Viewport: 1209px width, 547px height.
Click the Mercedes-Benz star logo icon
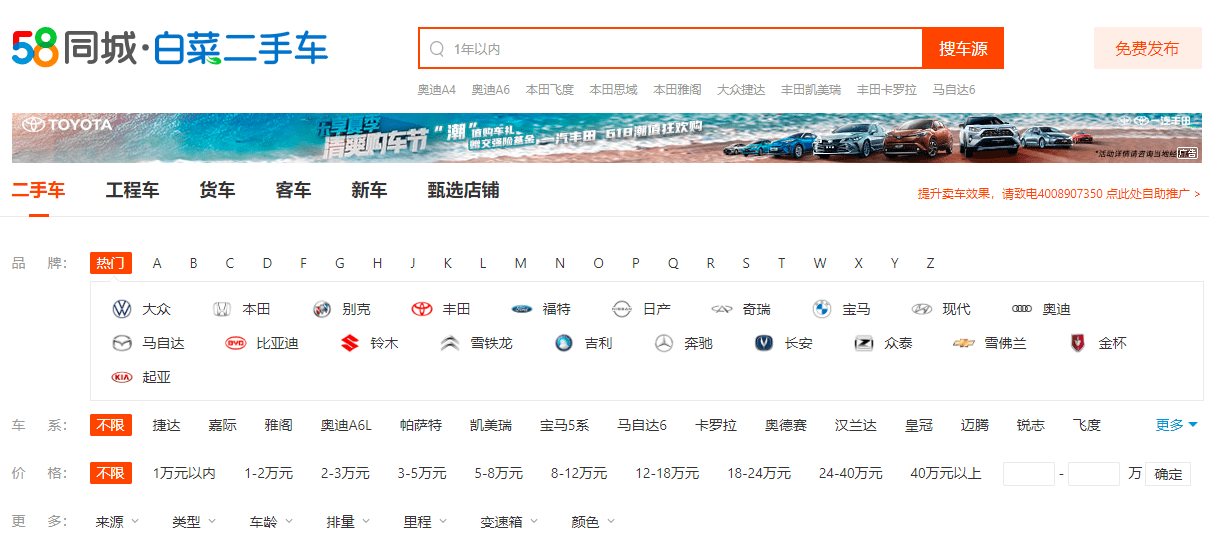click(664, 344)
